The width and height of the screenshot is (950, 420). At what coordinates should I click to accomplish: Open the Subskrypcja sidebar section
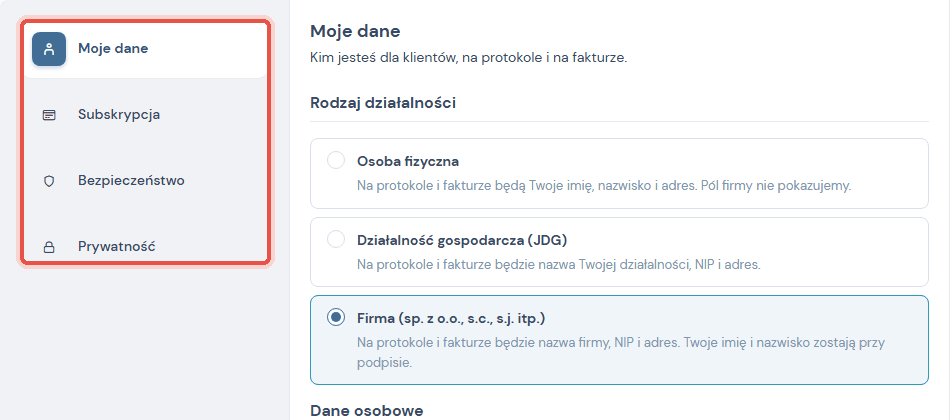pos(145,115)
